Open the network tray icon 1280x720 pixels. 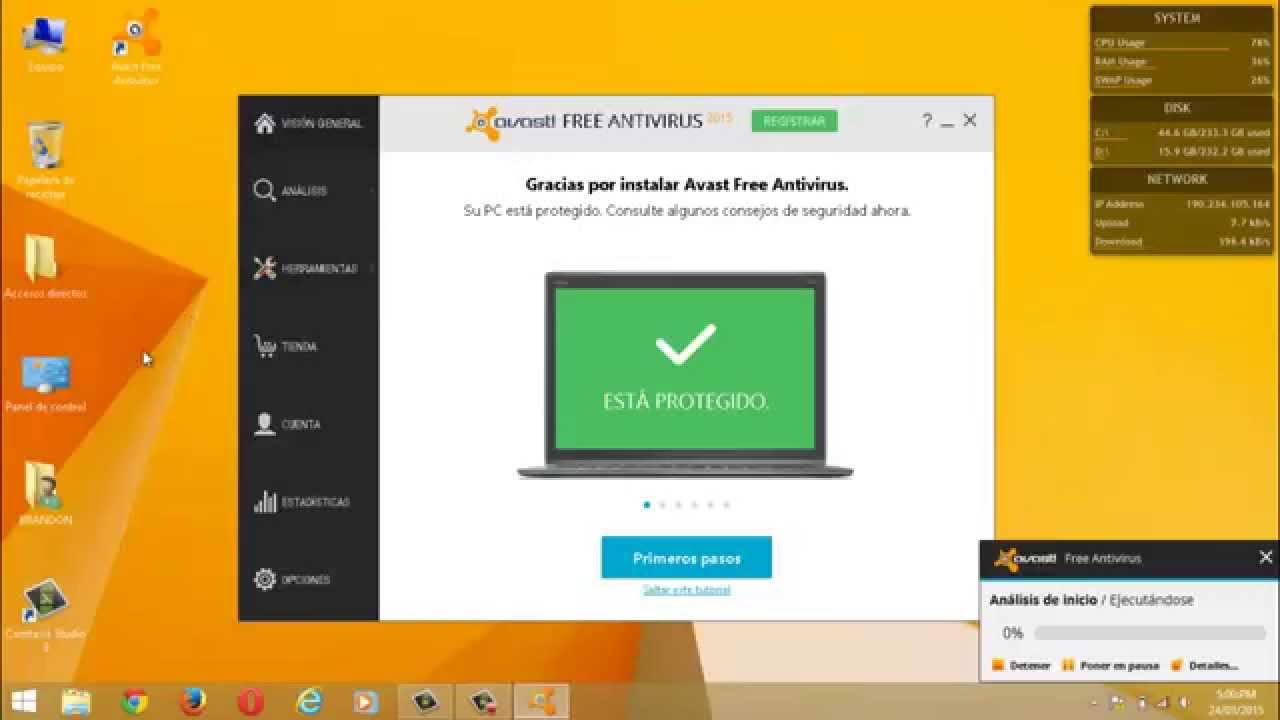click(x=1160, y=703)
